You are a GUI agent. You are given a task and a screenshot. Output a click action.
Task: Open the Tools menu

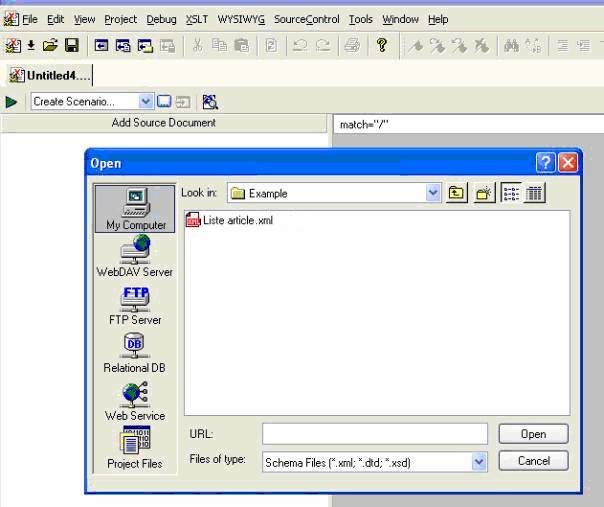[361, 19]
